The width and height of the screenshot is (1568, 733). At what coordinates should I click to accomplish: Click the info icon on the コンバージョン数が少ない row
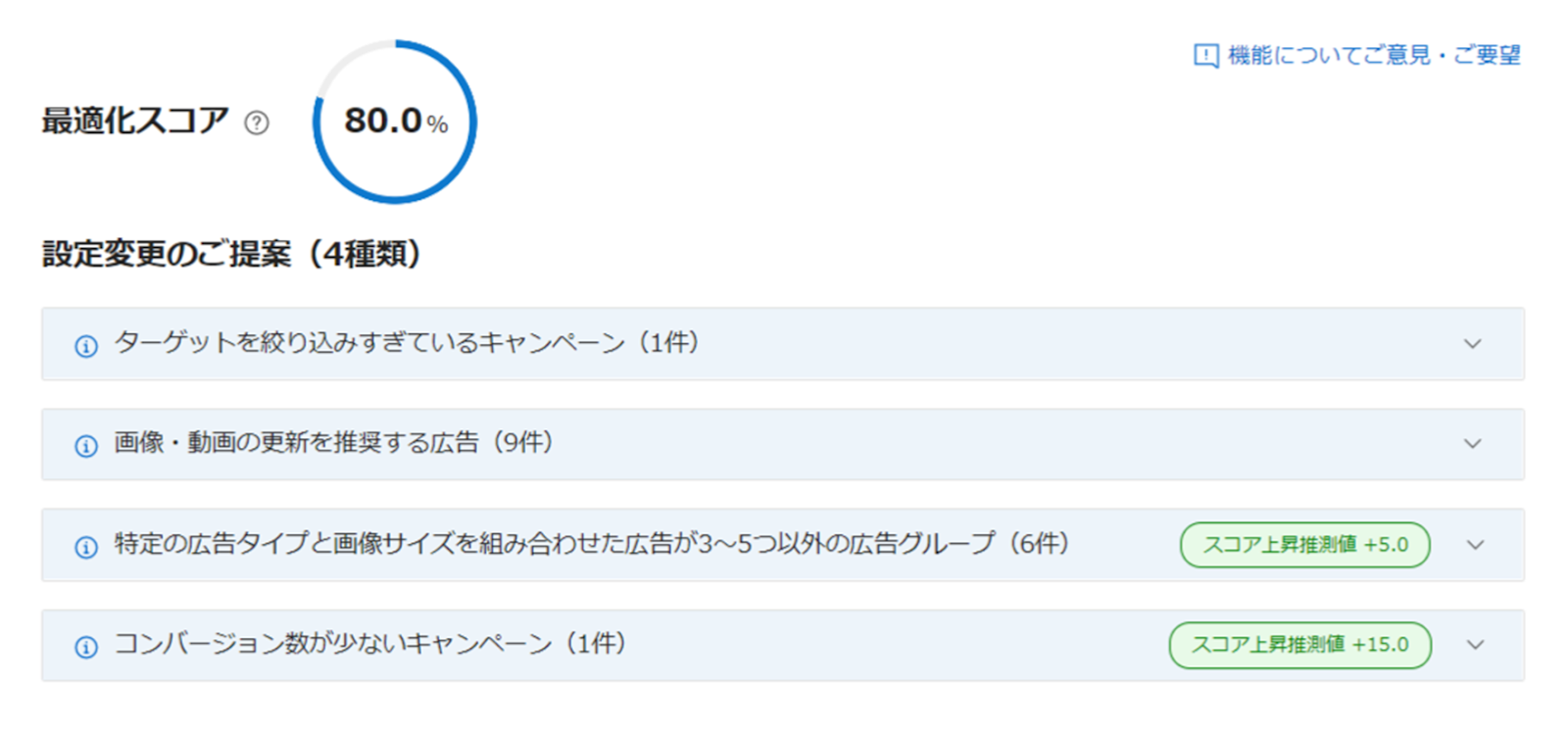tap(86, 647)
